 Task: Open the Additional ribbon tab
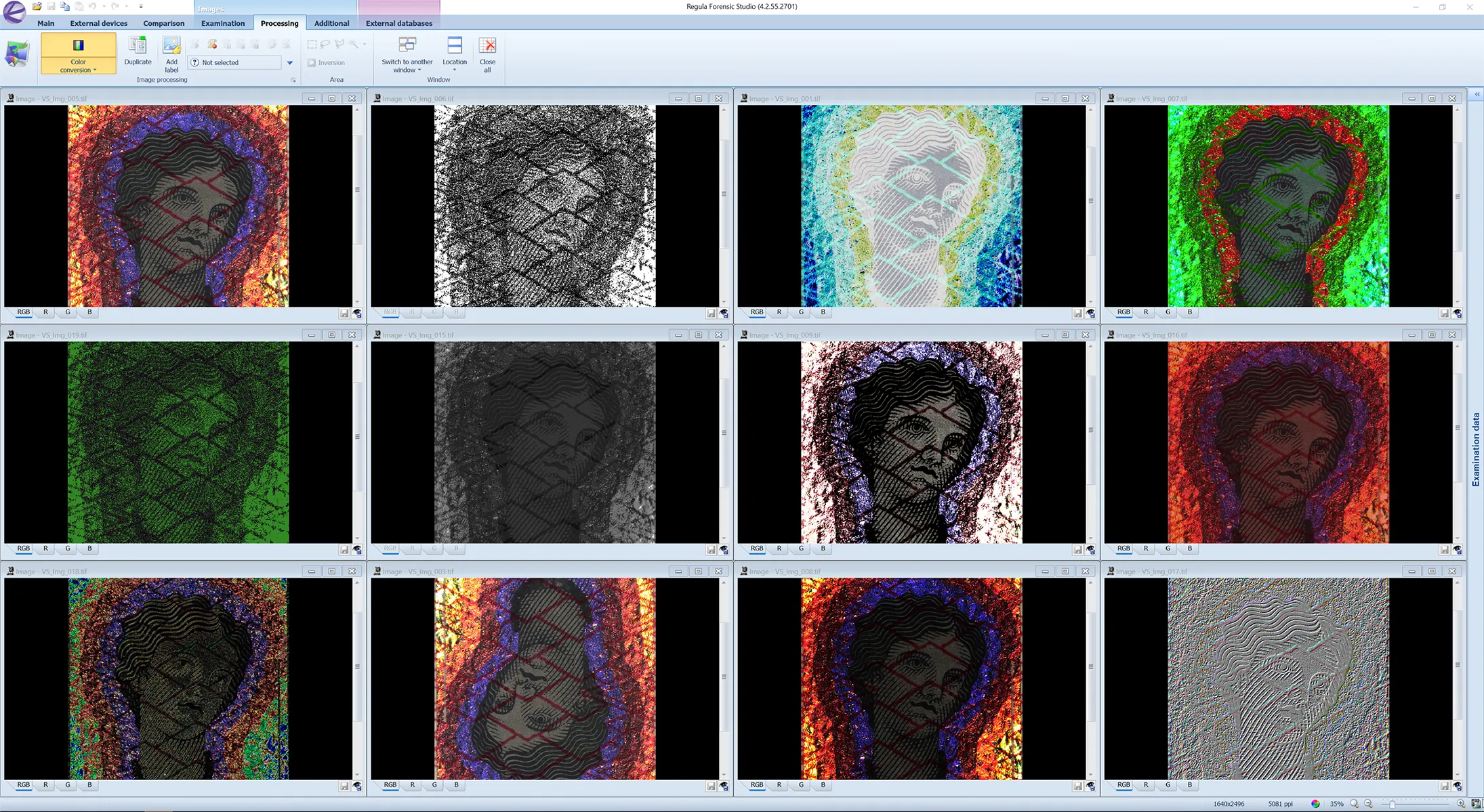[x=332, y=23]
